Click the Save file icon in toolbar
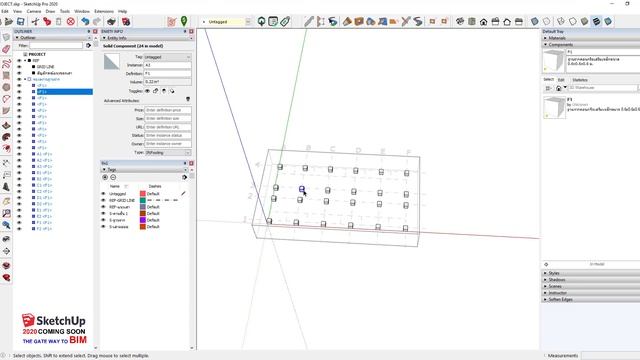The width and height of the screenshot is (640, 360). [20, 22]
